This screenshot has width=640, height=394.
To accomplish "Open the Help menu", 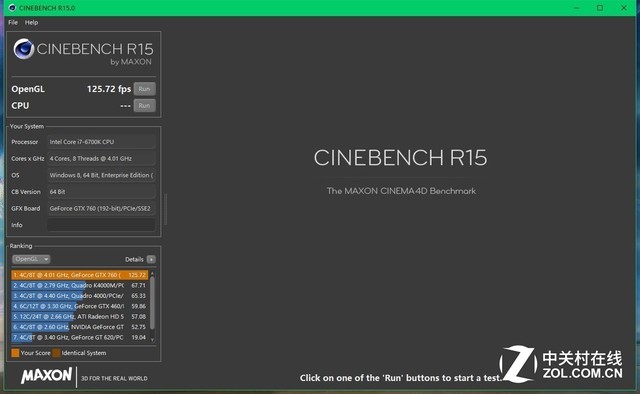I will tap(31, 22).
